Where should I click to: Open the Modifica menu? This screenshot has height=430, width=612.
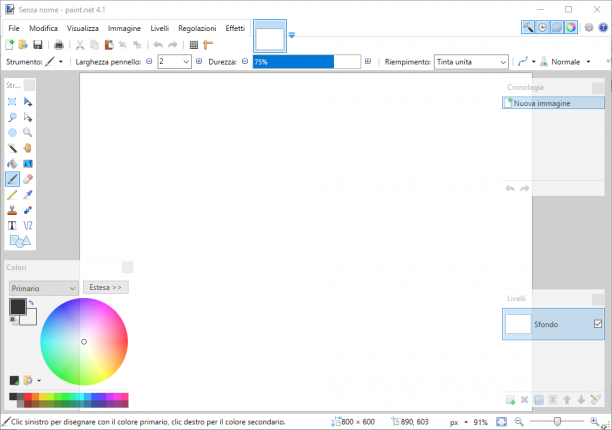pyautogui.click(x=43, y=28)
